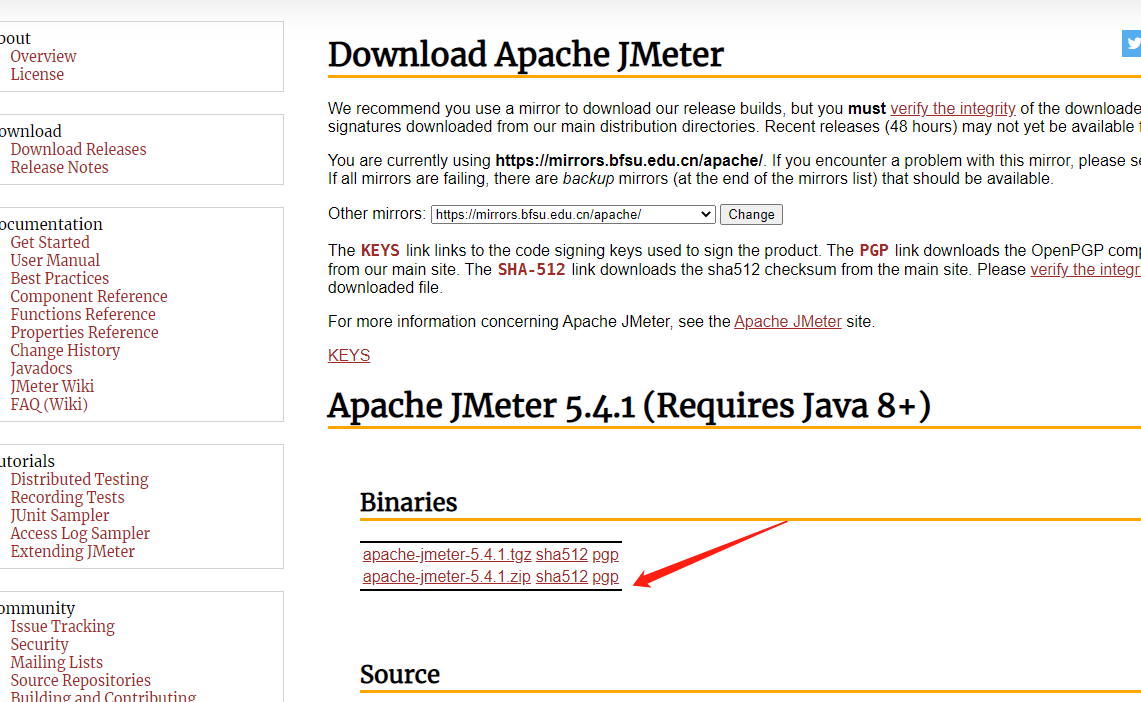Click the Change mirror button
Screen dimensions: 1141x702
[751, 215]
